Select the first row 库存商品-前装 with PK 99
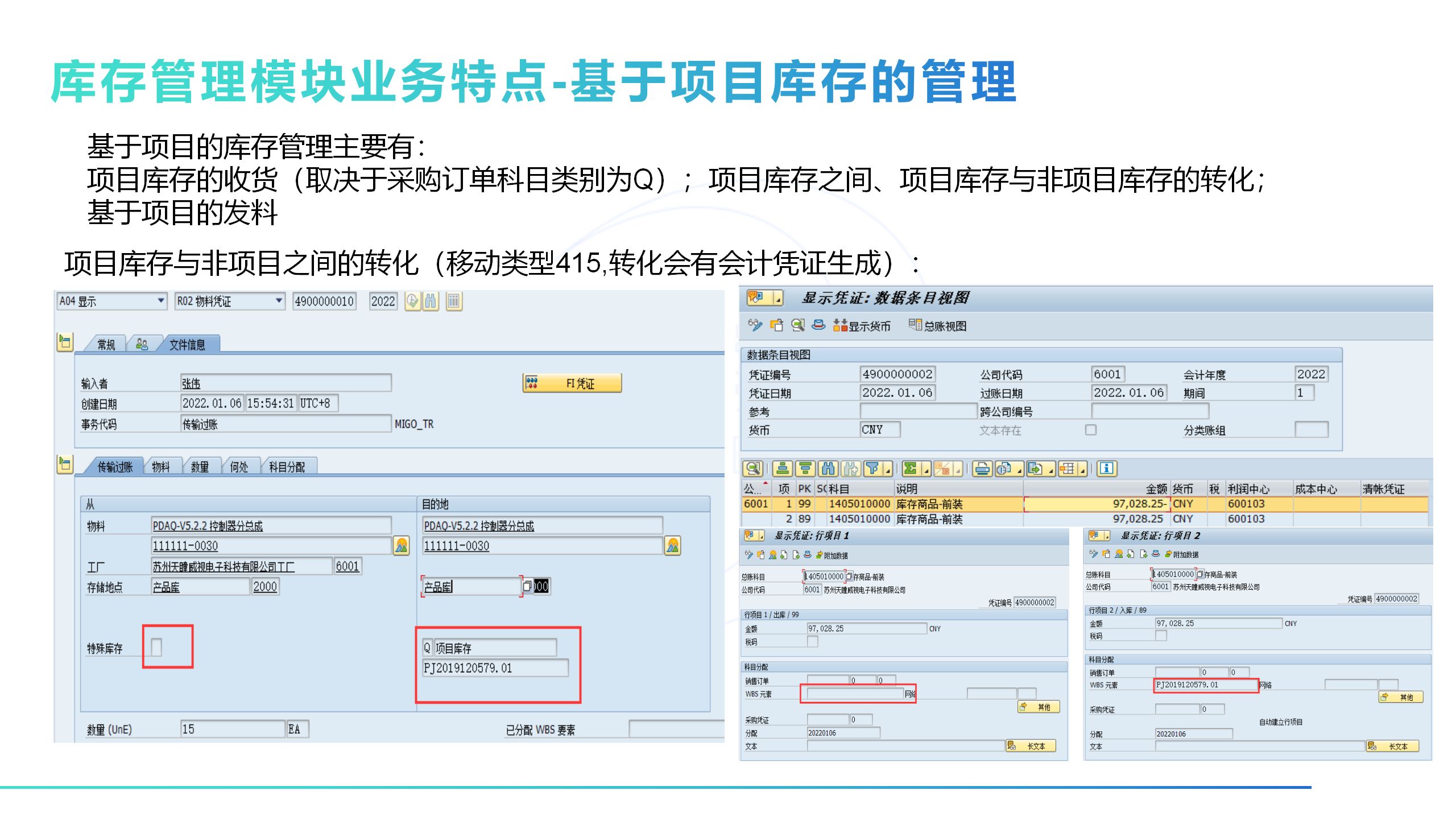The image size is (1456, 819). pos(929,504)
